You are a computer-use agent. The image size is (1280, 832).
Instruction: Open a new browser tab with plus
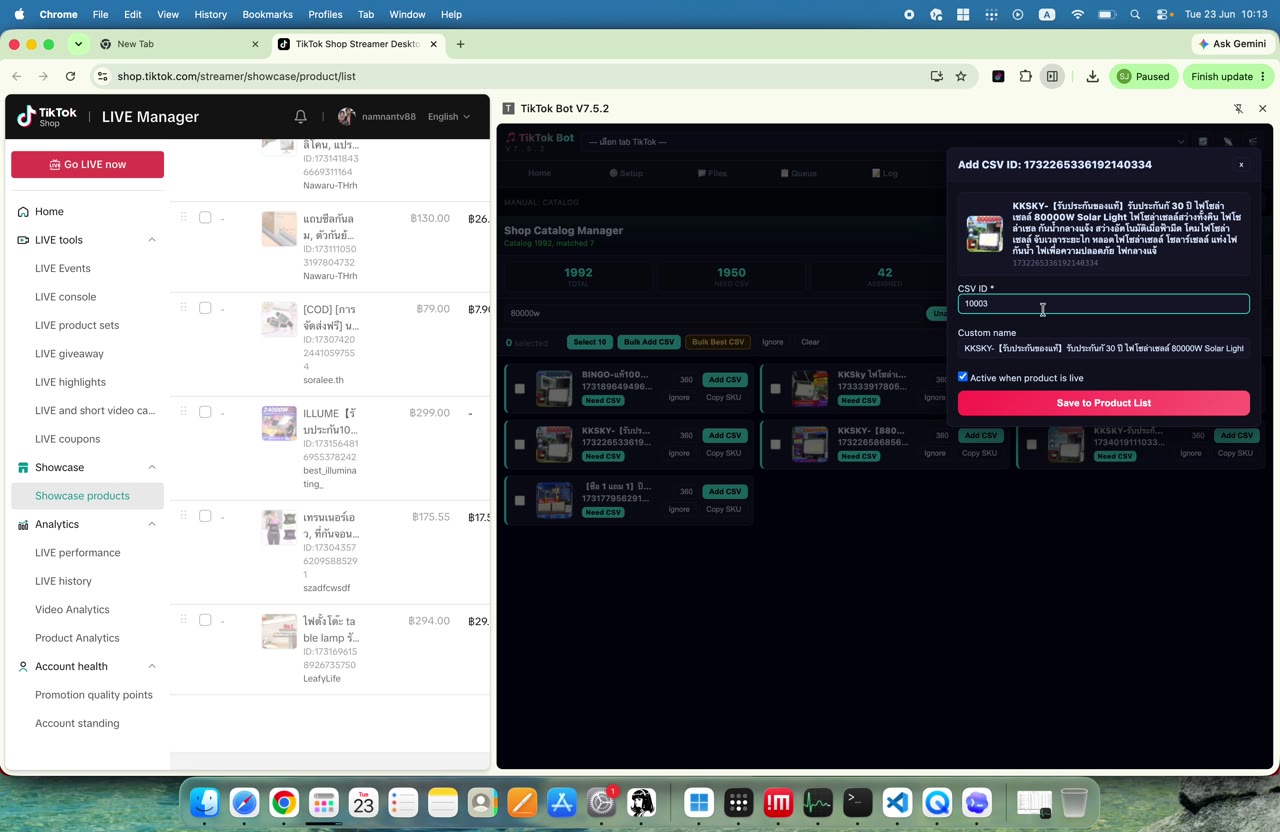[460, 44]
